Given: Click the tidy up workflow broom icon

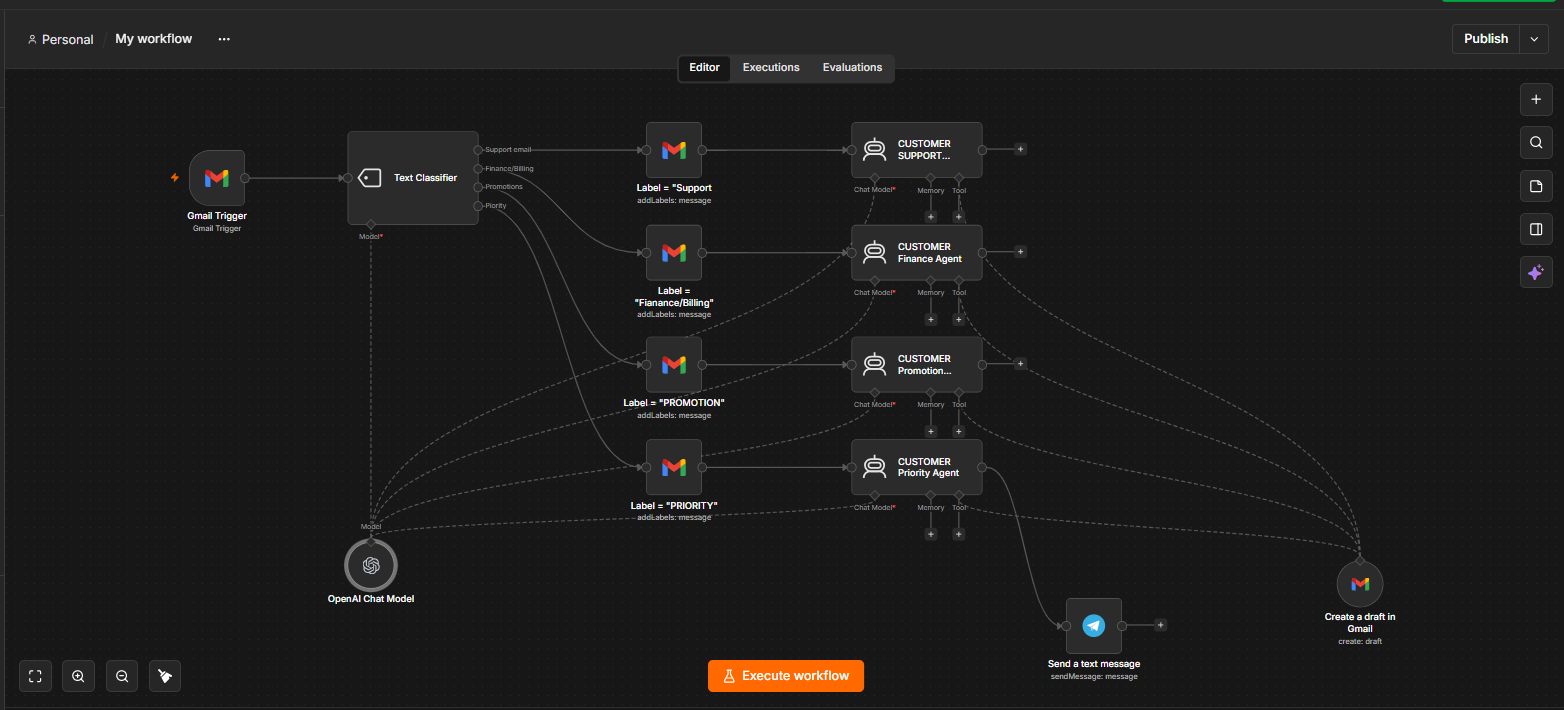Looking at the screenshot, I should (165, 676).
